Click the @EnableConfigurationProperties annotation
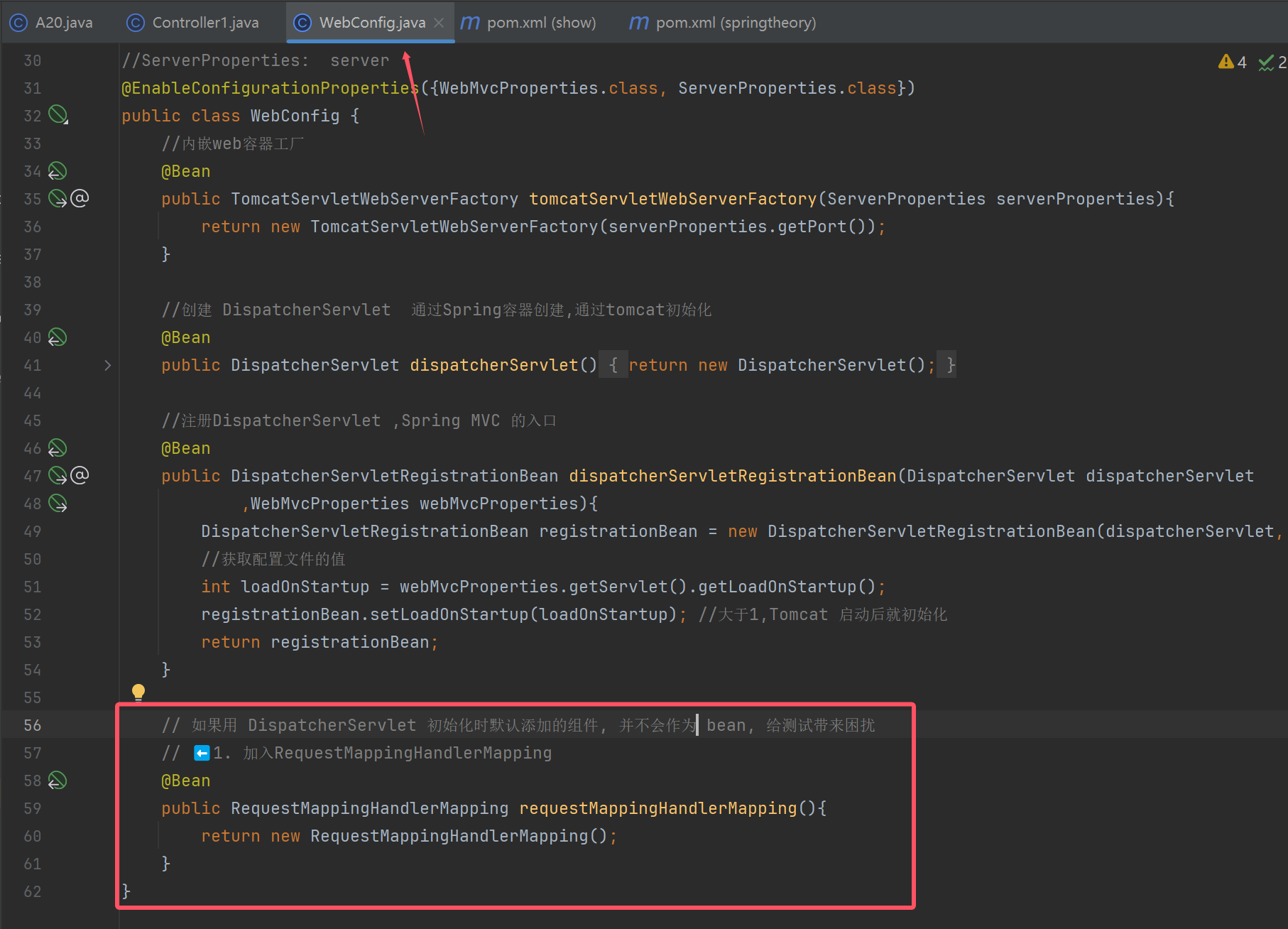Image resolution: width=1288 pixels, height=929 pixels. pyautogui.click(x=271, y=88)
